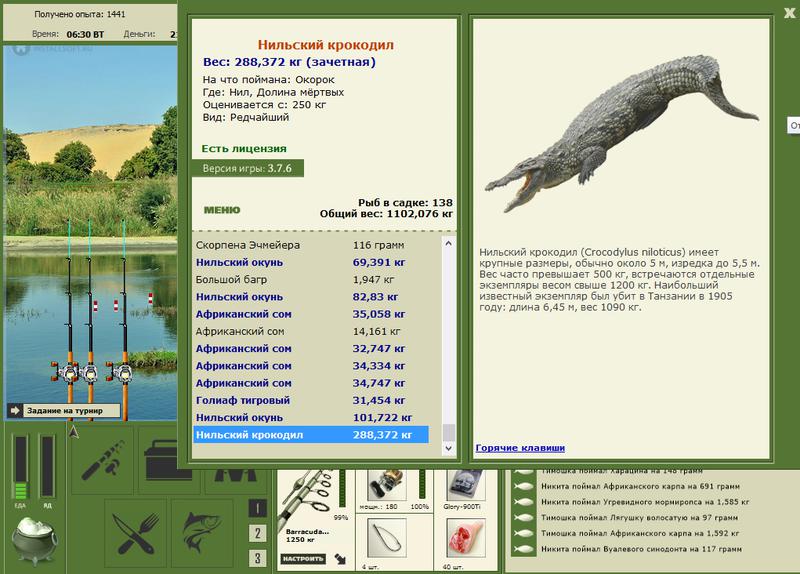Open the fish keepnet icon
The image size is (800, 574).
[x=202, y=534]
